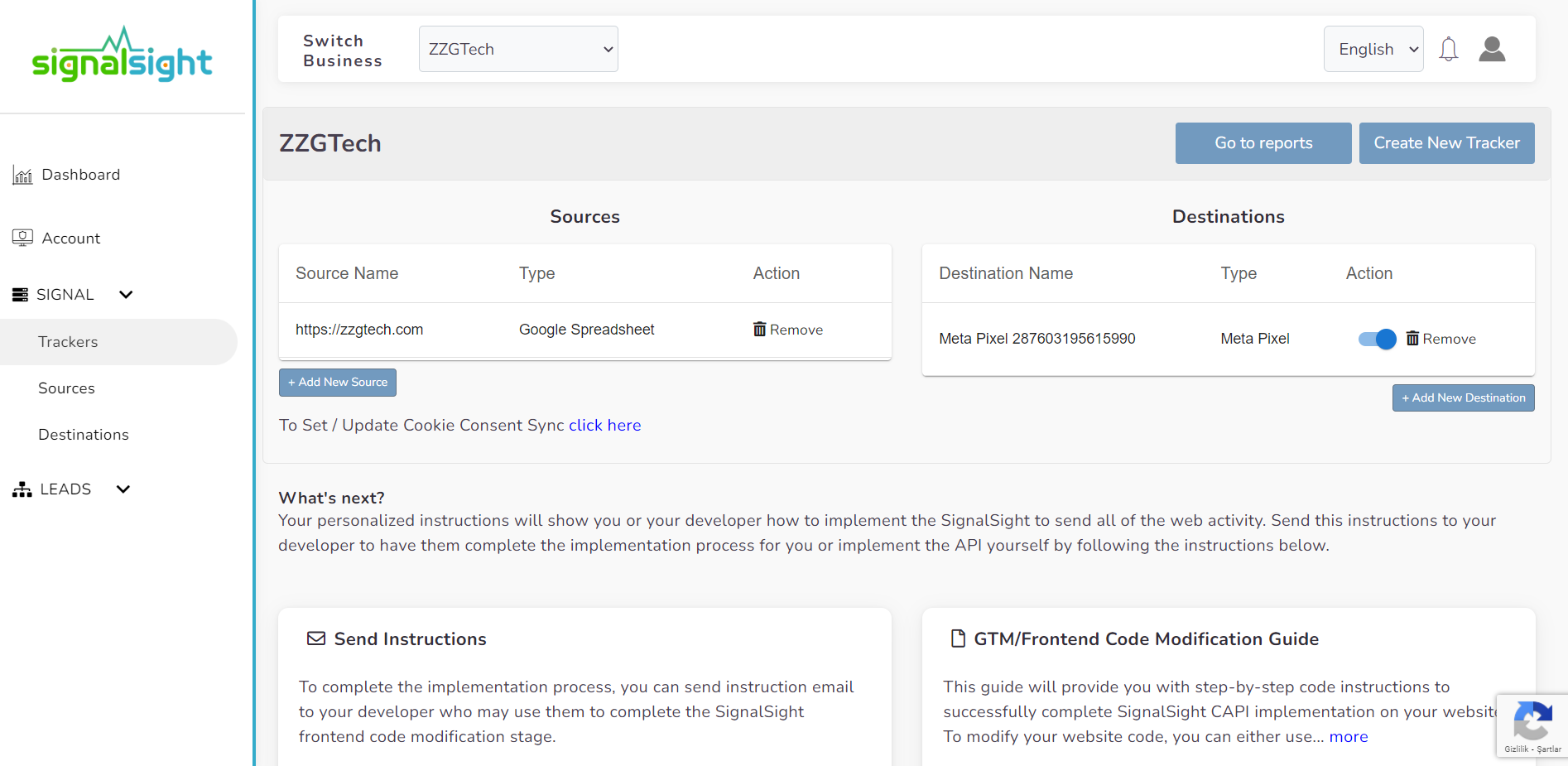Select Destinations in sidebar
Image resolution: width=1568 pixels, height=766 pixels.
pyautogui.click(x=84, y=435)
